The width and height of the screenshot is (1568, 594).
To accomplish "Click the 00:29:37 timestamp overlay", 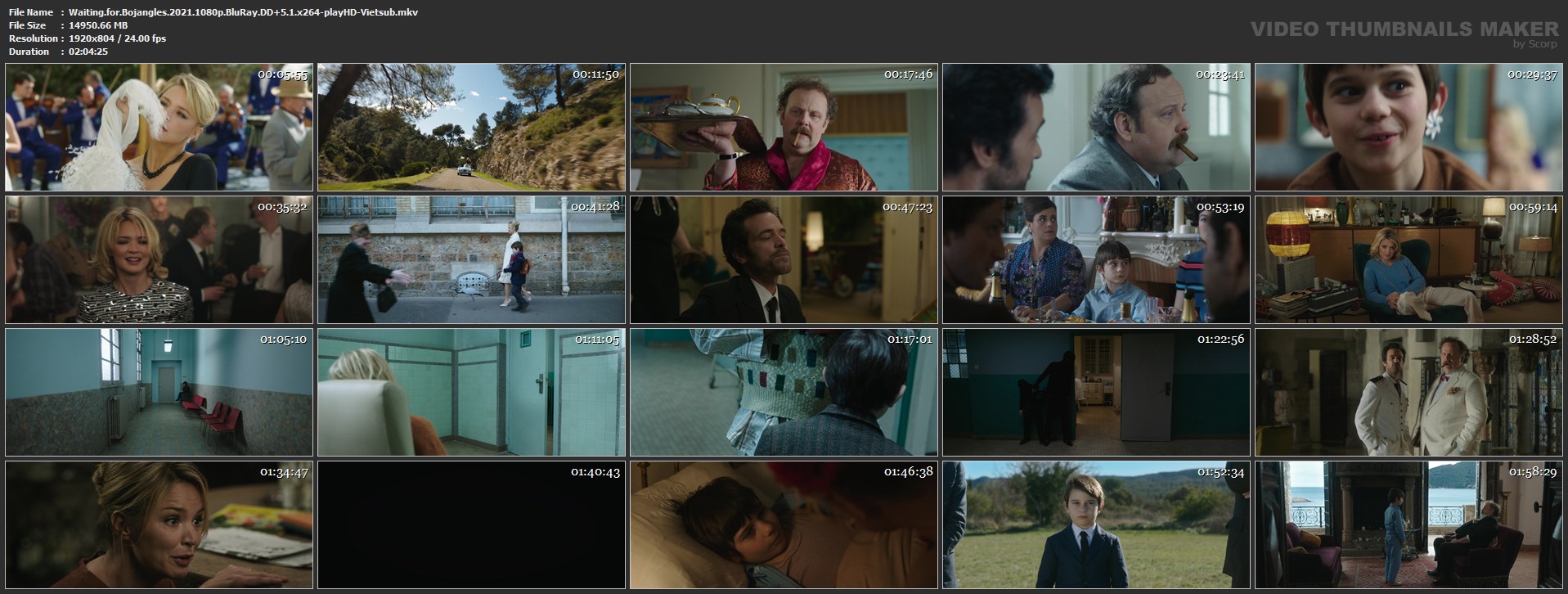I will [1532, 74].
